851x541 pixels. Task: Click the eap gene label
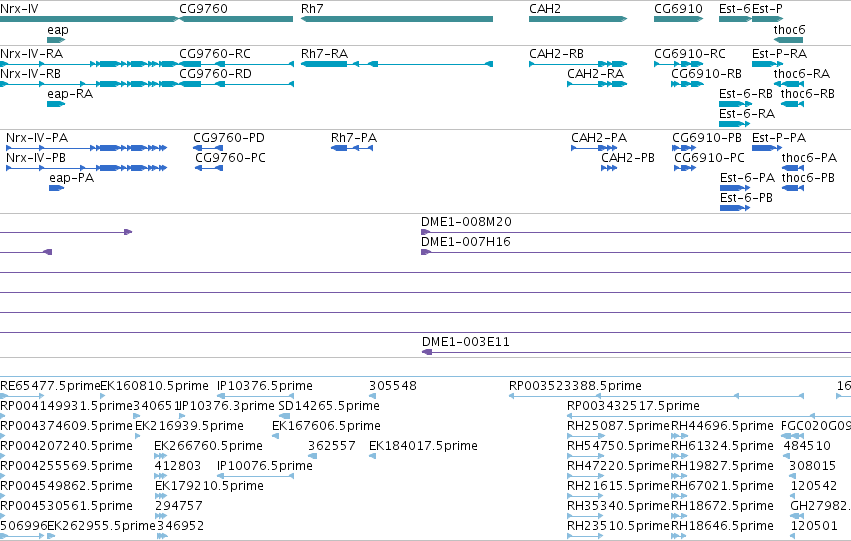tap(58, 30)
